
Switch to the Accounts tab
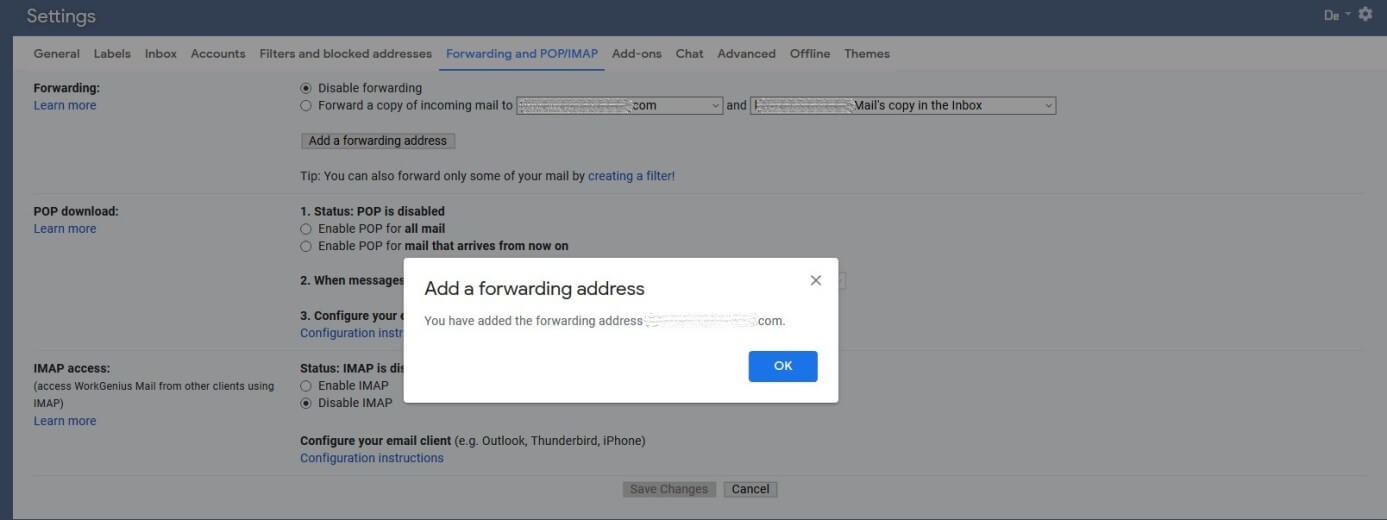tap(218, 54)
